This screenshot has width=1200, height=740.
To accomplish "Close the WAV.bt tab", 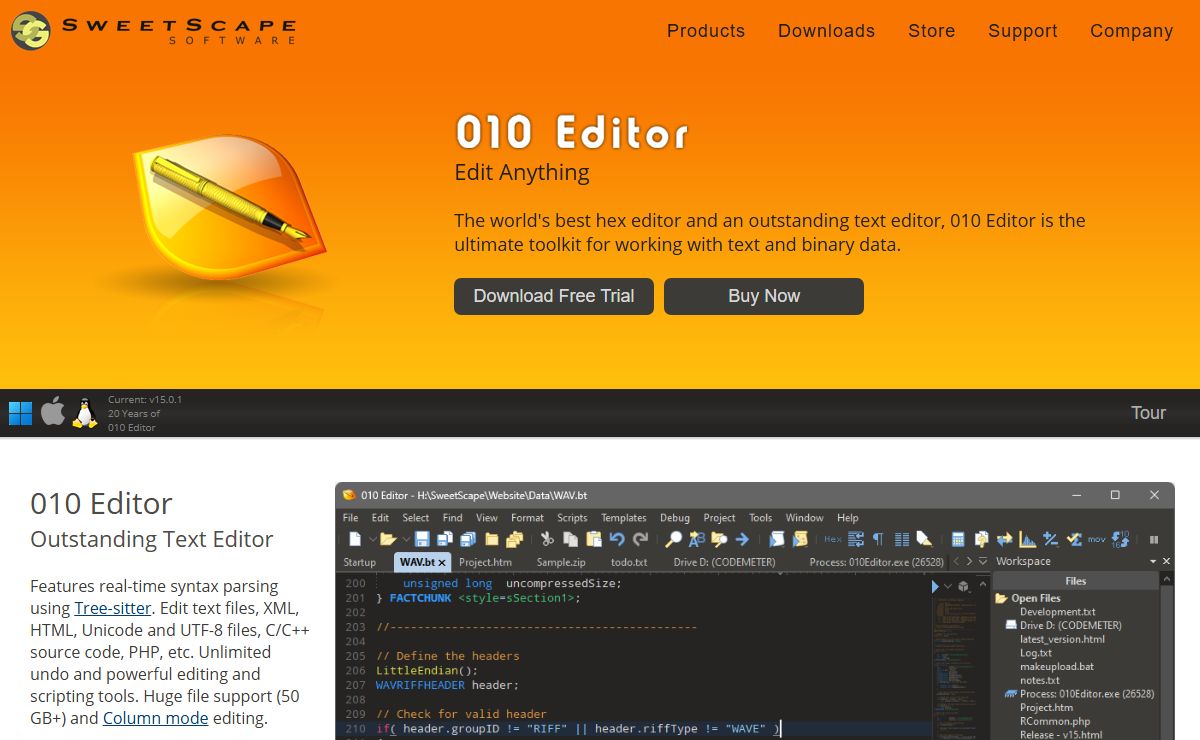I will (442, 563).
